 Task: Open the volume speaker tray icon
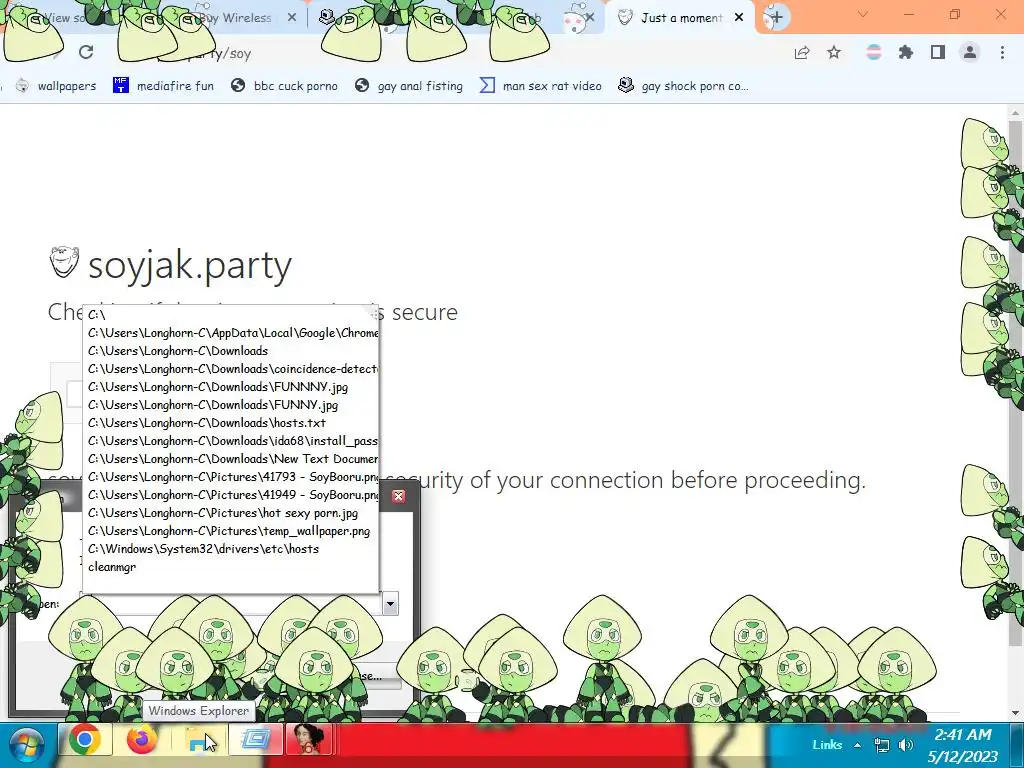[x=906, y=745]
